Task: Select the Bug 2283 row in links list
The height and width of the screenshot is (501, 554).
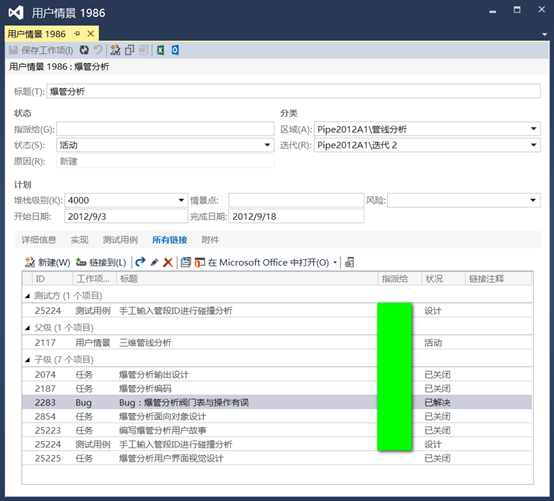Action: tap(277, 402)
